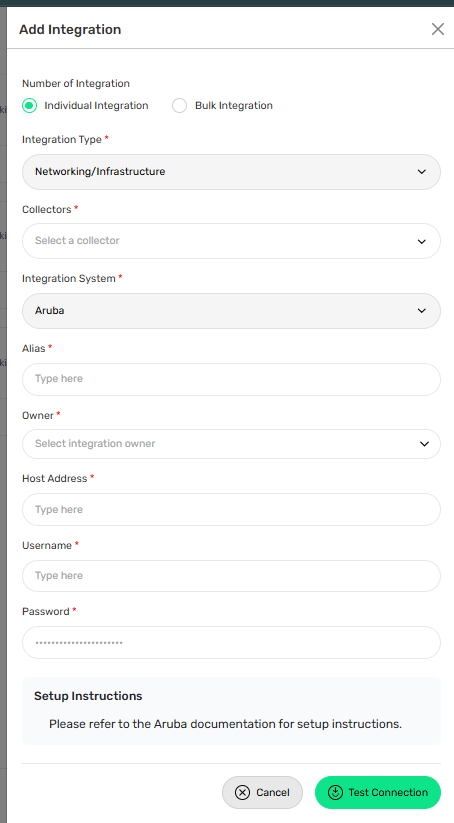Focus the Password input field

click(x=231, y=642)
